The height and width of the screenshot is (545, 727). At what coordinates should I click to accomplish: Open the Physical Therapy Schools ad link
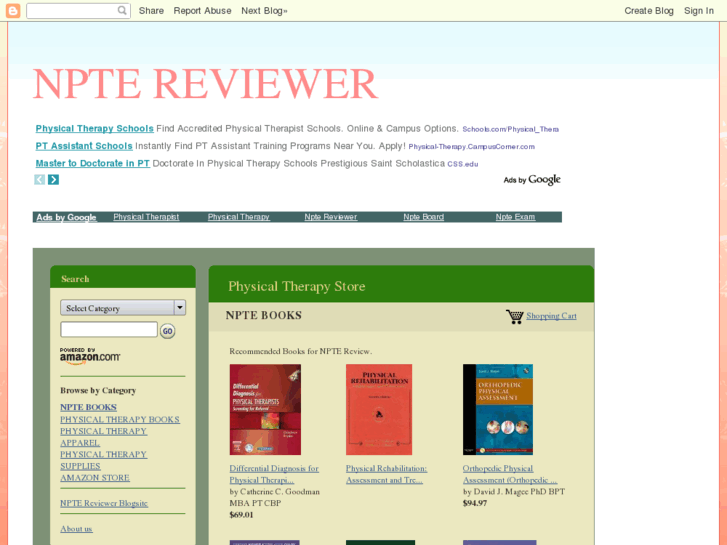95,128
